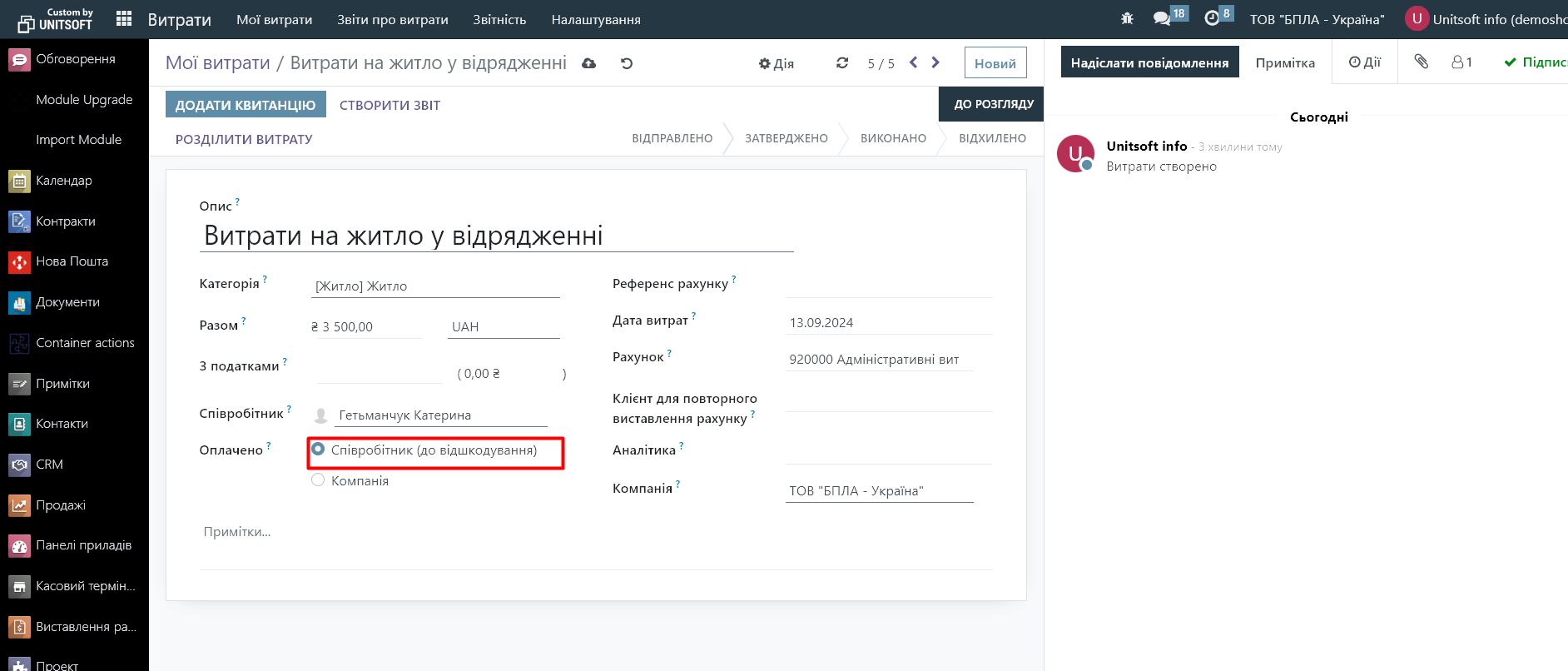Viewport: 1568px width, 671px height.
Task: Open conversations icon with 18 badge
Action: pos(1162,18)
